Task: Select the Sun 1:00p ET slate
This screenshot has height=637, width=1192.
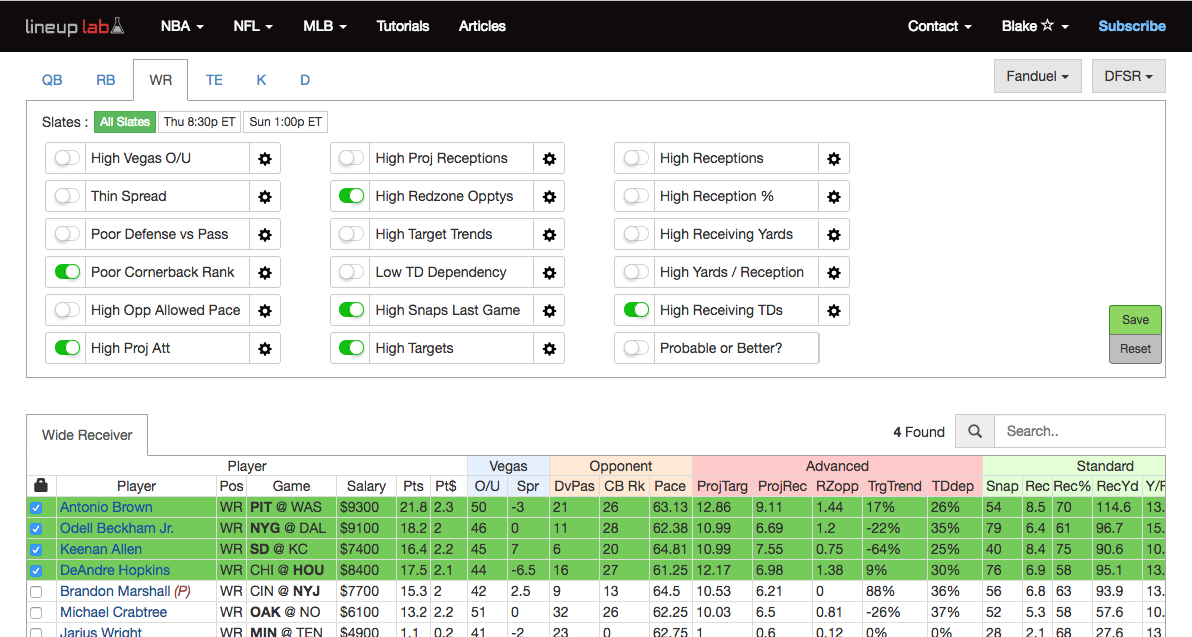Action: (x=286, y=122)
